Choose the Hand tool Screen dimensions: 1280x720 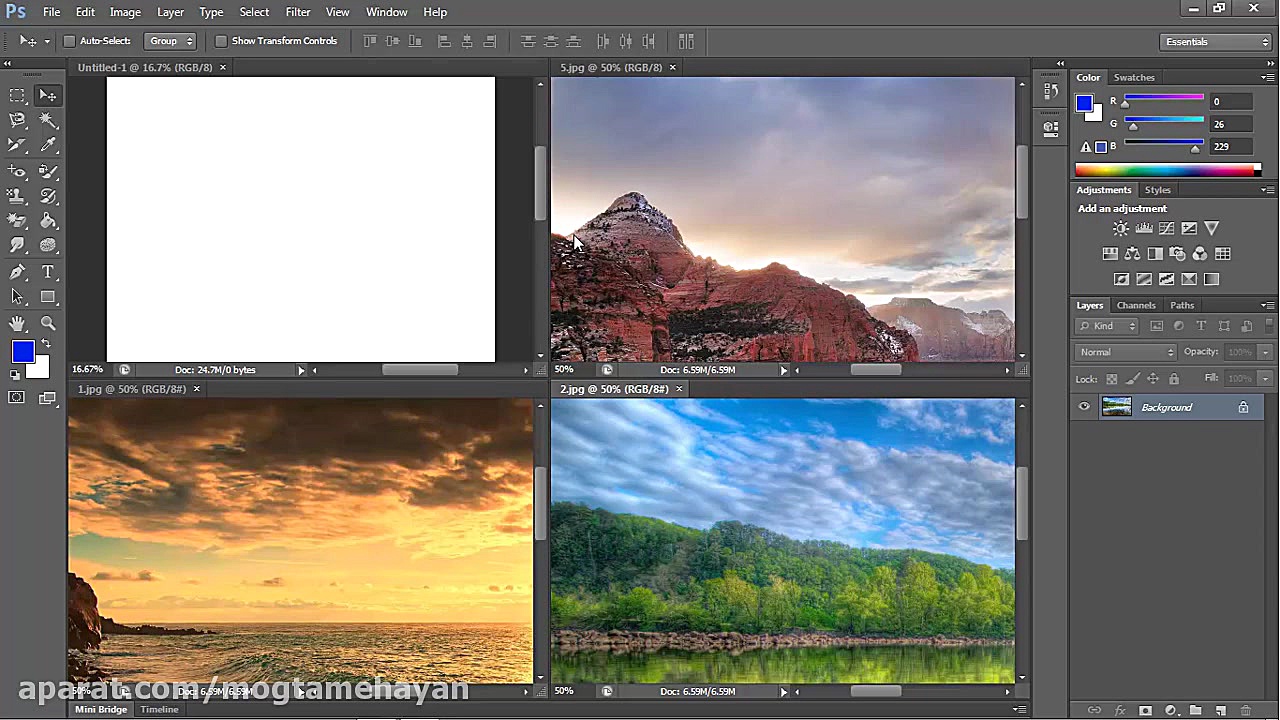coord(17,323)
